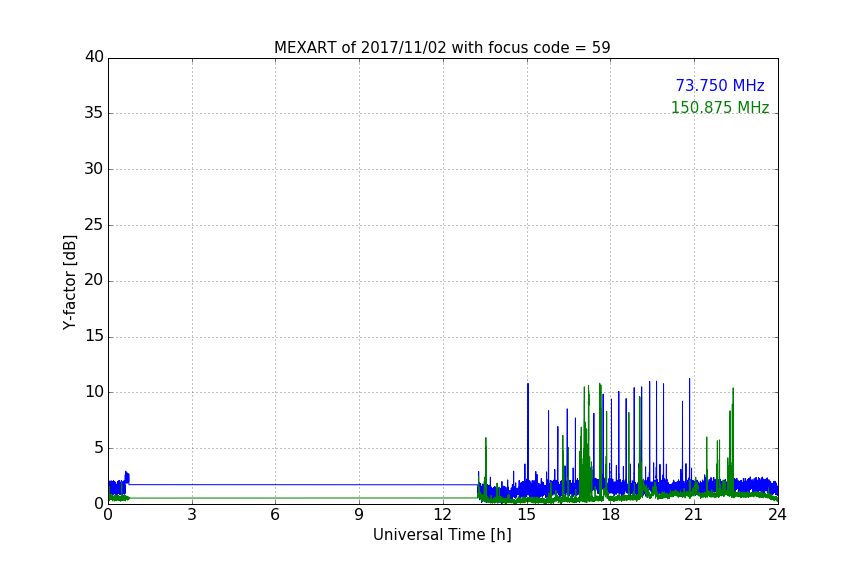This screenshot has width=864, height=576.
Task: Select the green 150.875 MHz legend label
Action: (720, 107)
